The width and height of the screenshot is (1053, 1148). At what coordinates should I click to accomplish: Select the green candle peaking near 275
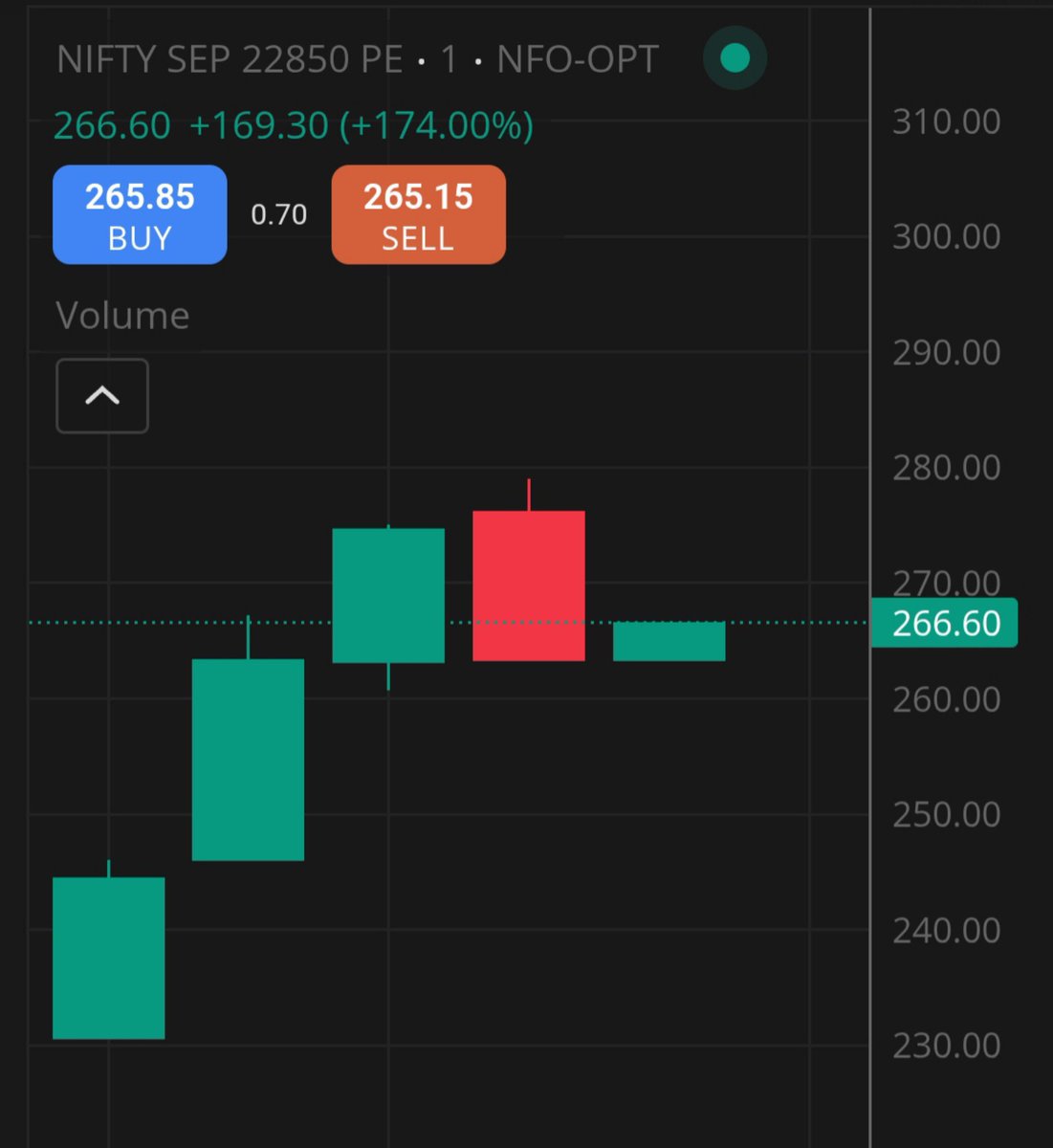tap(388, 595)
